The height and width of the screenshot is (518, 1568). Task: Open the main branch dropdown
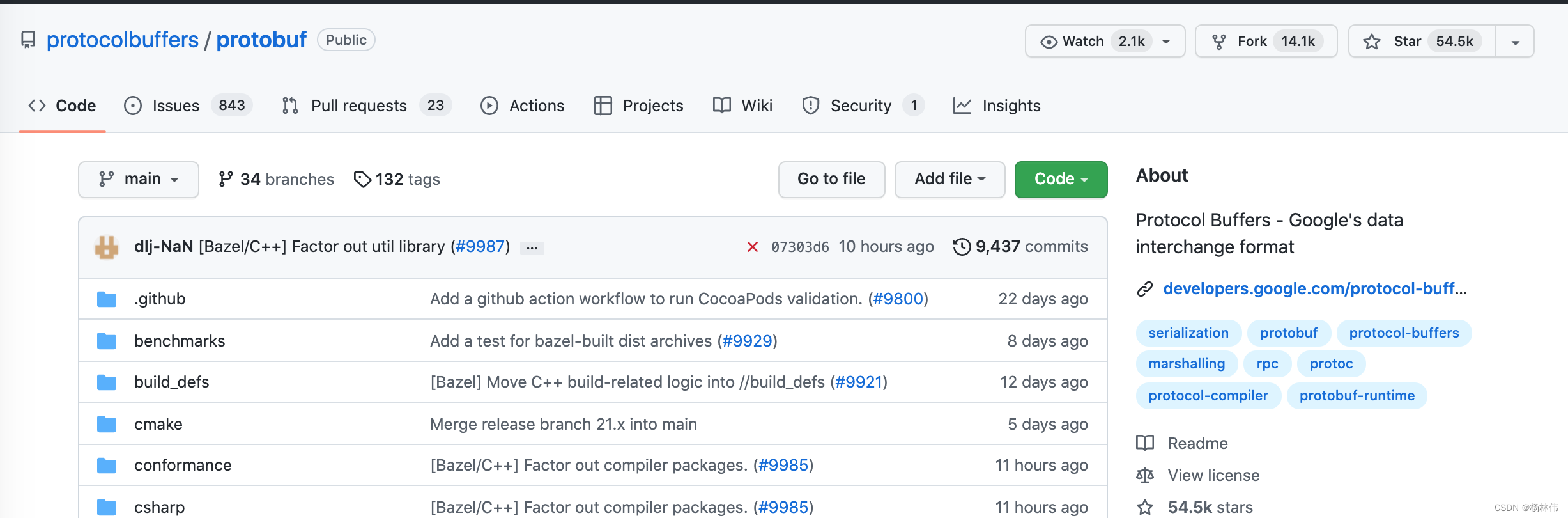(139, 180)
